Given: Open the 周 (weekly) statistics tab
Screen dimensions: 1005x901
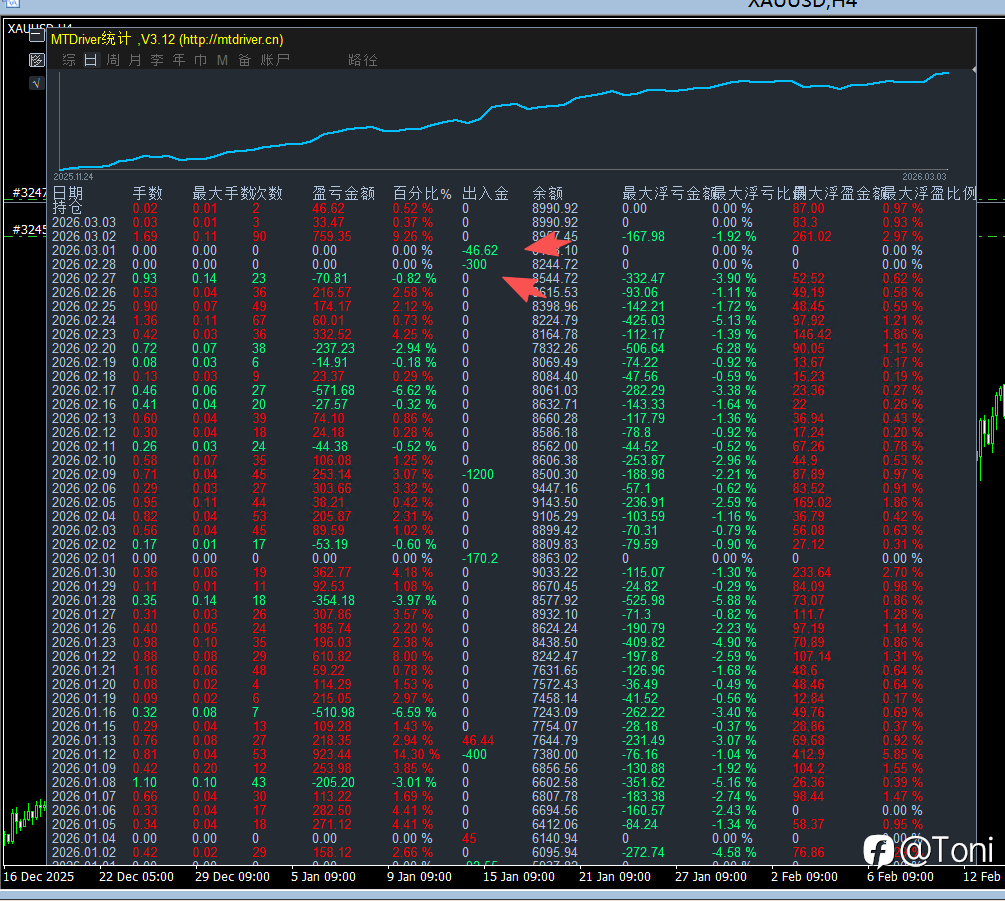Looking at the screenshot, I should pyautogui.click(x=113, y=60).
